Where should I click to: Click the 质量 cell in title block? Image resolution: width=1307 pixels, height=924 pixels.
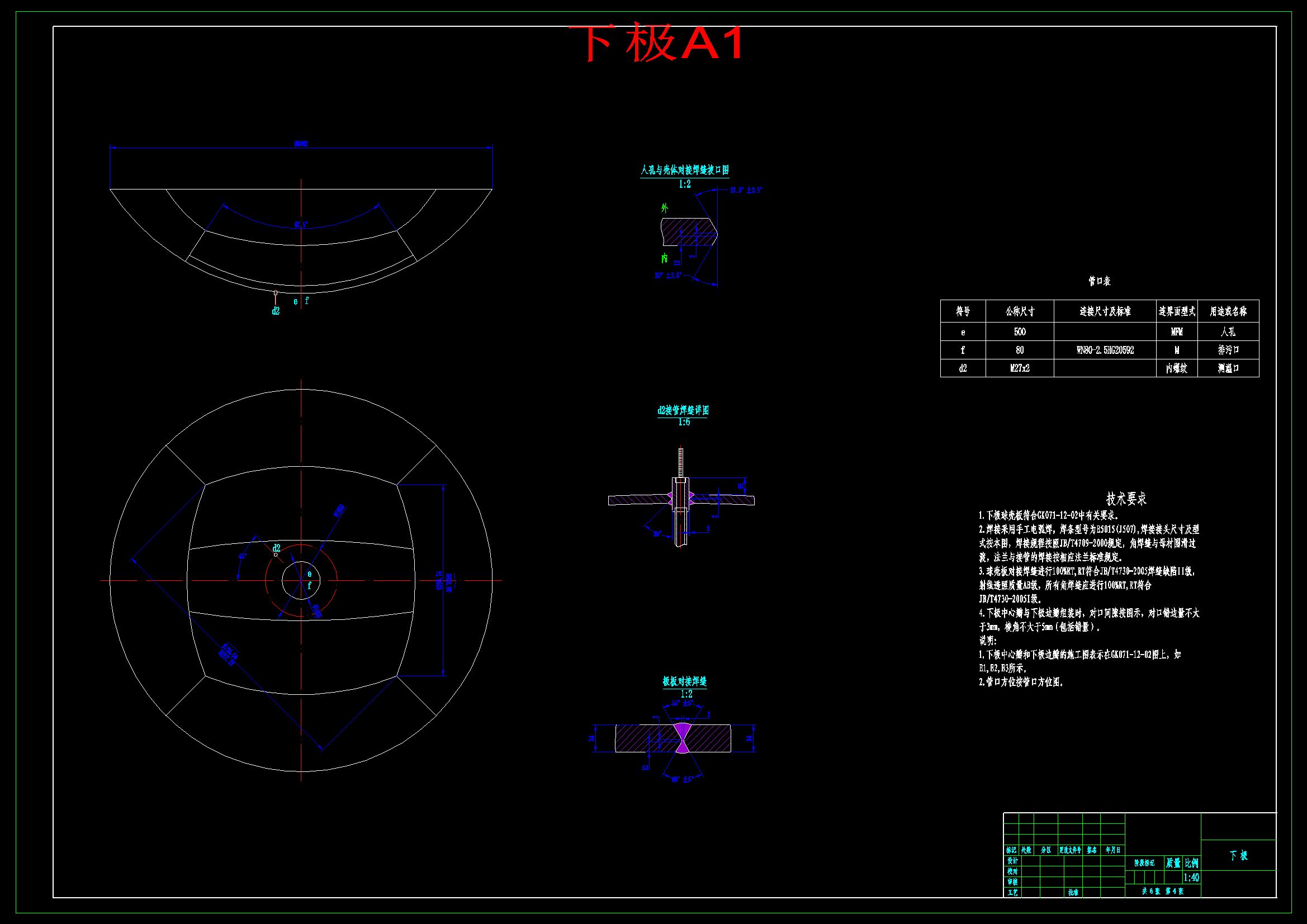[x=1173, y=863]
